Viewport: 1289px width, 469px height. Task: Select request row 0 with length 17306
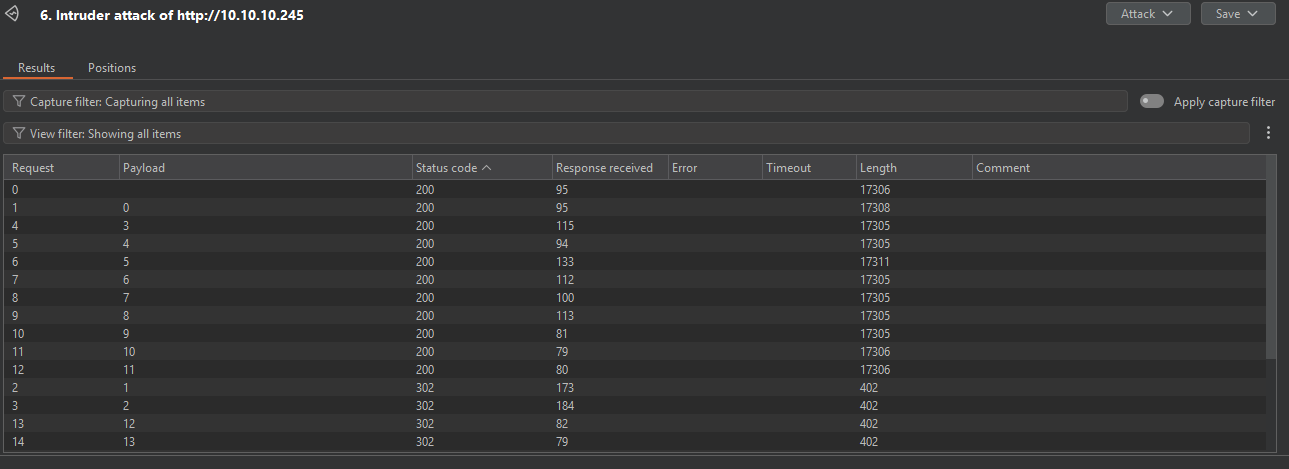pyautogui.click(x=634, y=189)
